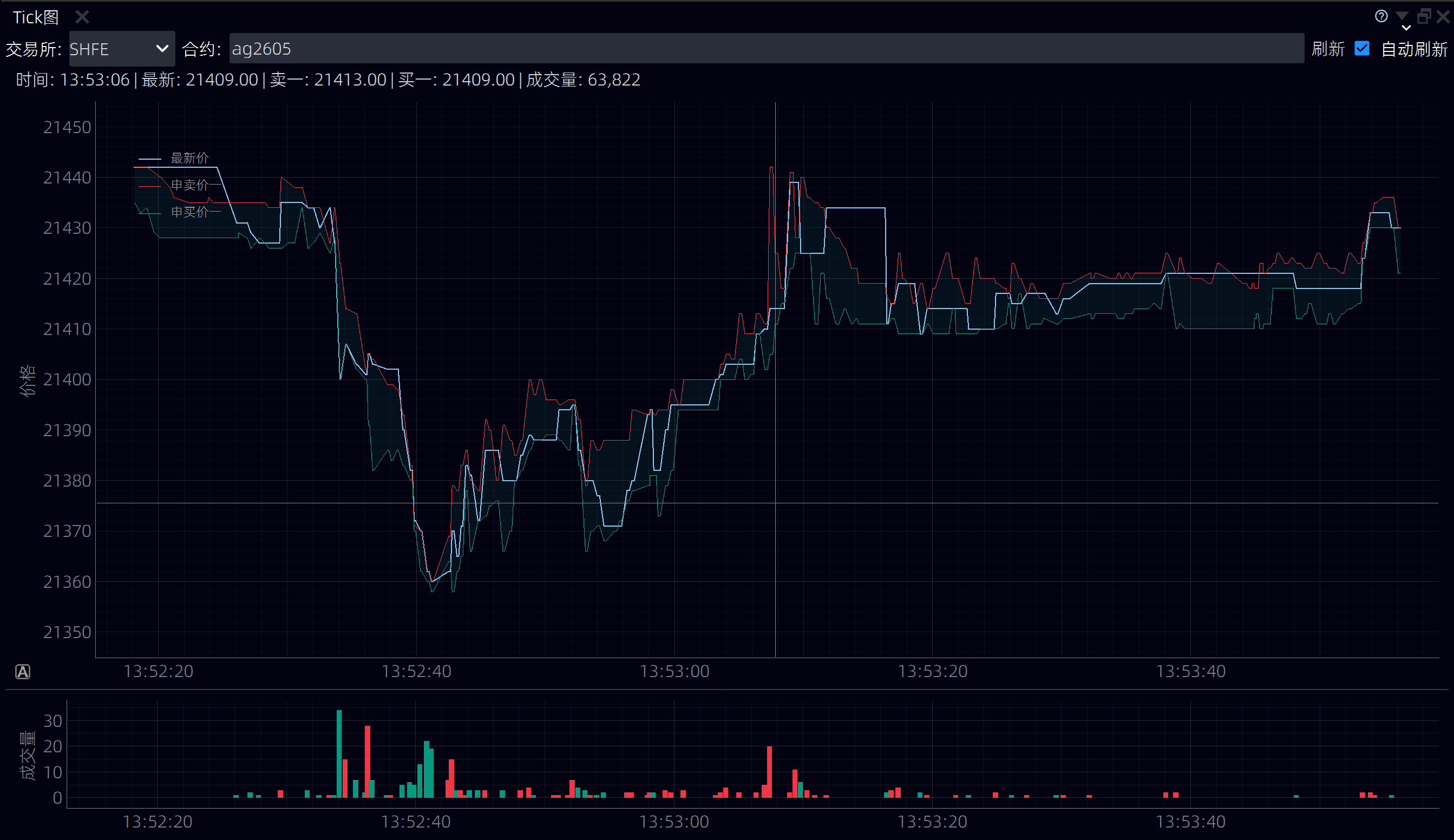1454x840 pixels.
Task: Float the panel using the overlapping-windows icon
Action: pos(1424,16)
